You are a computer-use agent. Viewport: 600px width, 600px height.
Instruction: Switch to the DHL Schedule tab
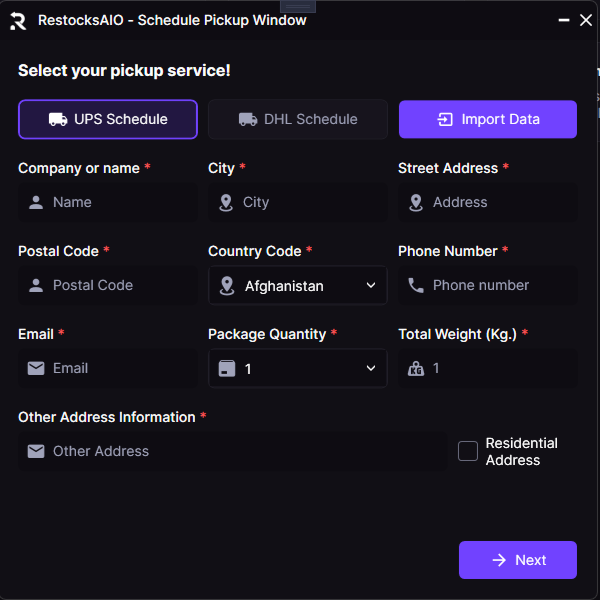[298, 119]
